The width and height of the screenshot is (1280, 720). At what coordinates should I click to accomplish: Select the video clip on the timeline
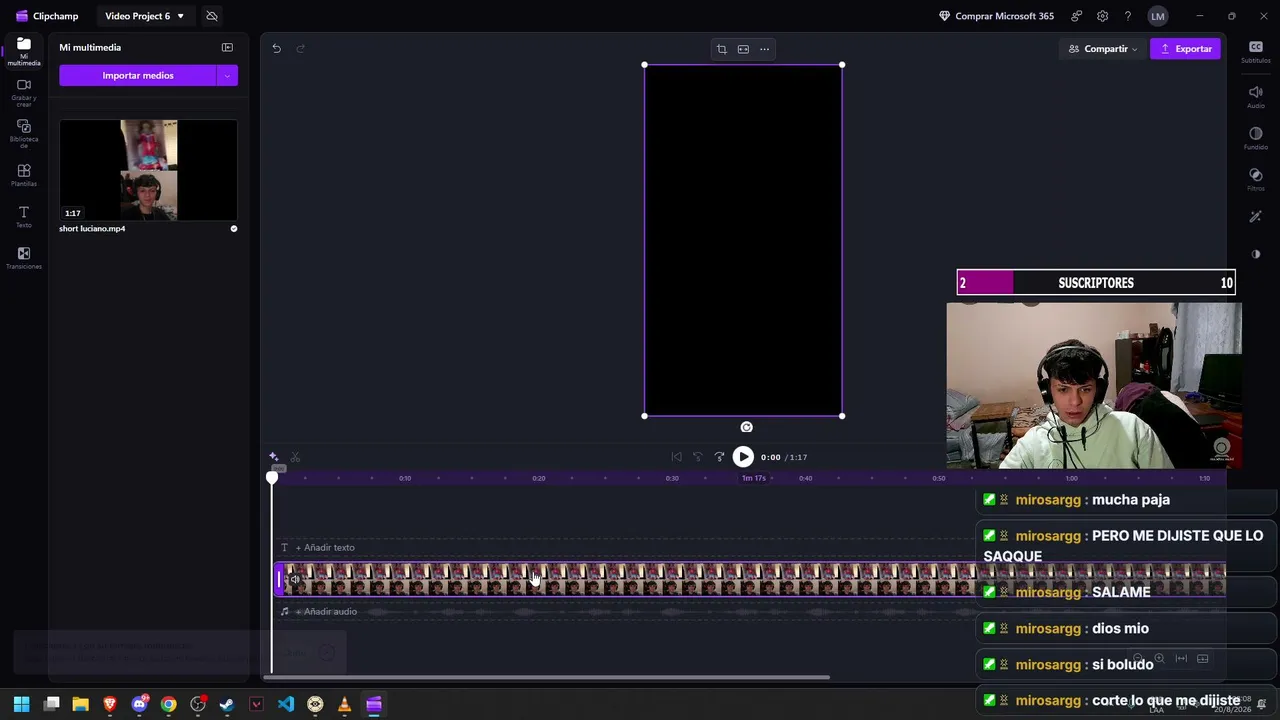(750, 580)
